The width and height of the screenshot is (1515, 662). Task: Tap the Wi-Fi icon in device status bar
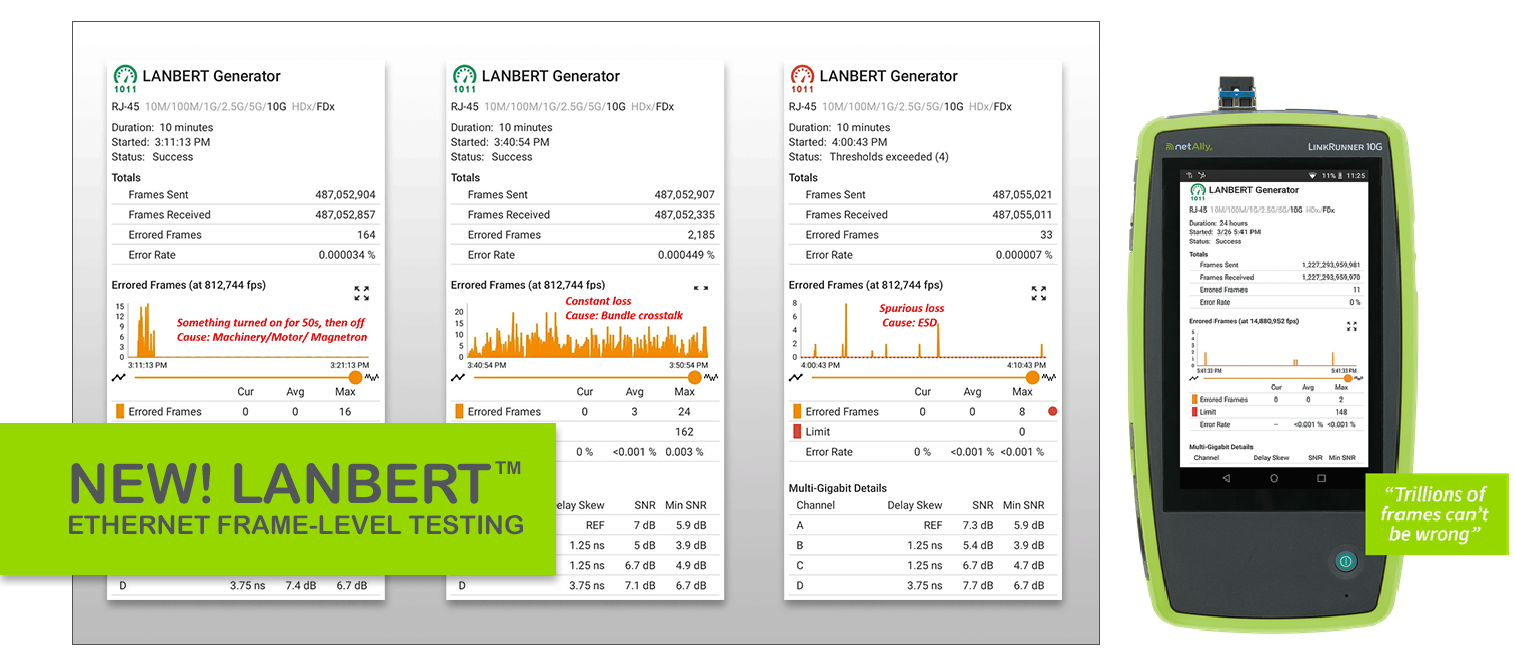(1312, 176)
